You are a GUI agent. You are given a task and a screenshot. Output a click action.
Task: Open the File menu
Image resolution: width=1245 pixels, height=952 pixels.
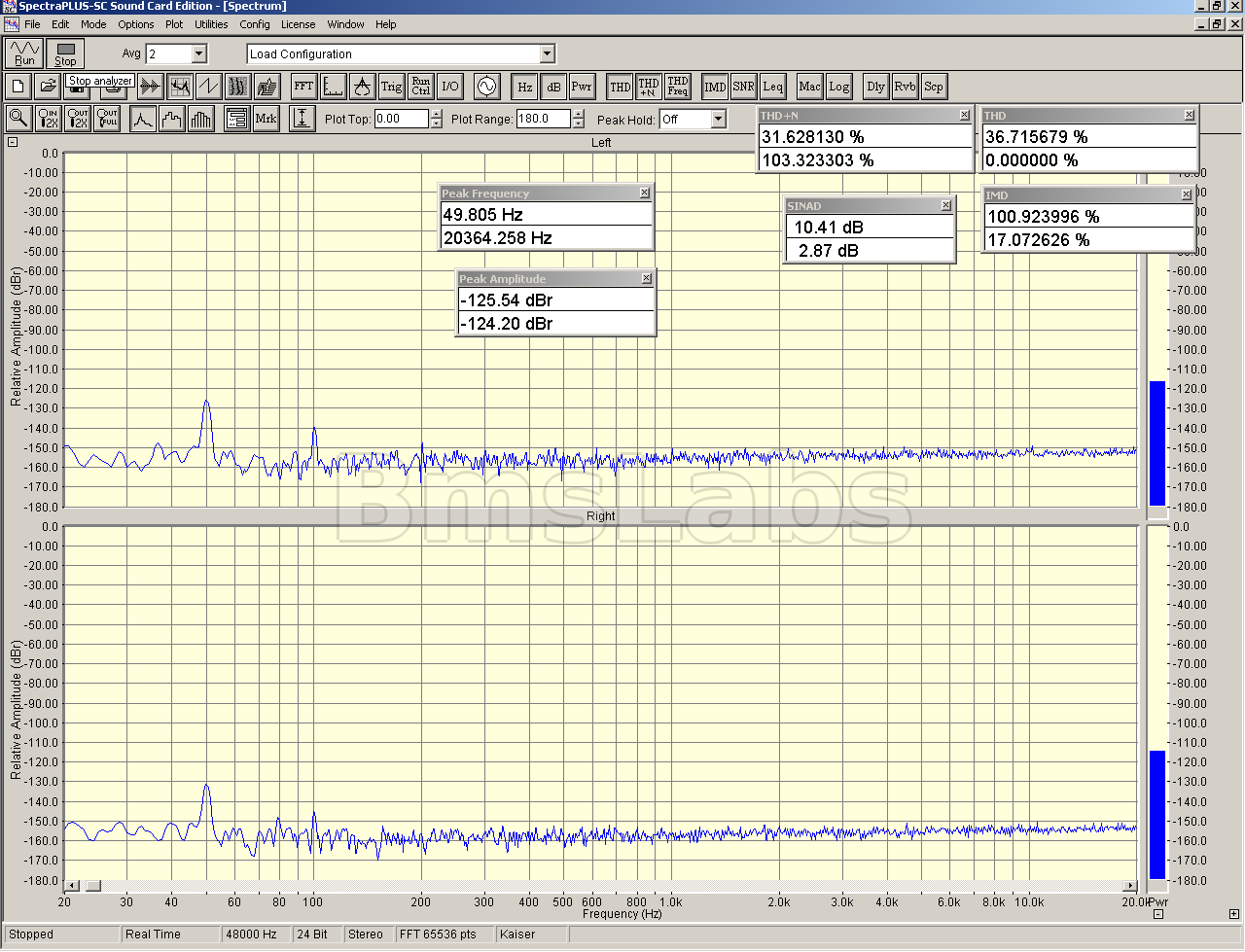[x=32, y=24]
